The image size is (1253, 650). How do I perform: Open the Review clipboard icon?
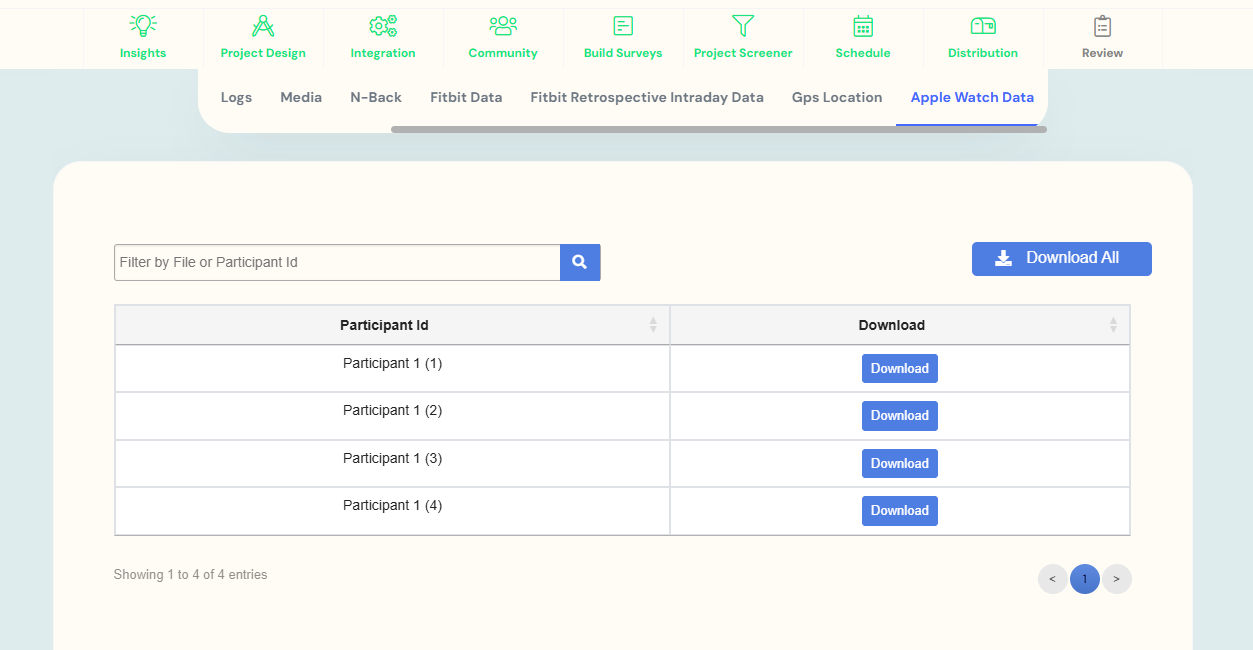(x=1103, y=26)
